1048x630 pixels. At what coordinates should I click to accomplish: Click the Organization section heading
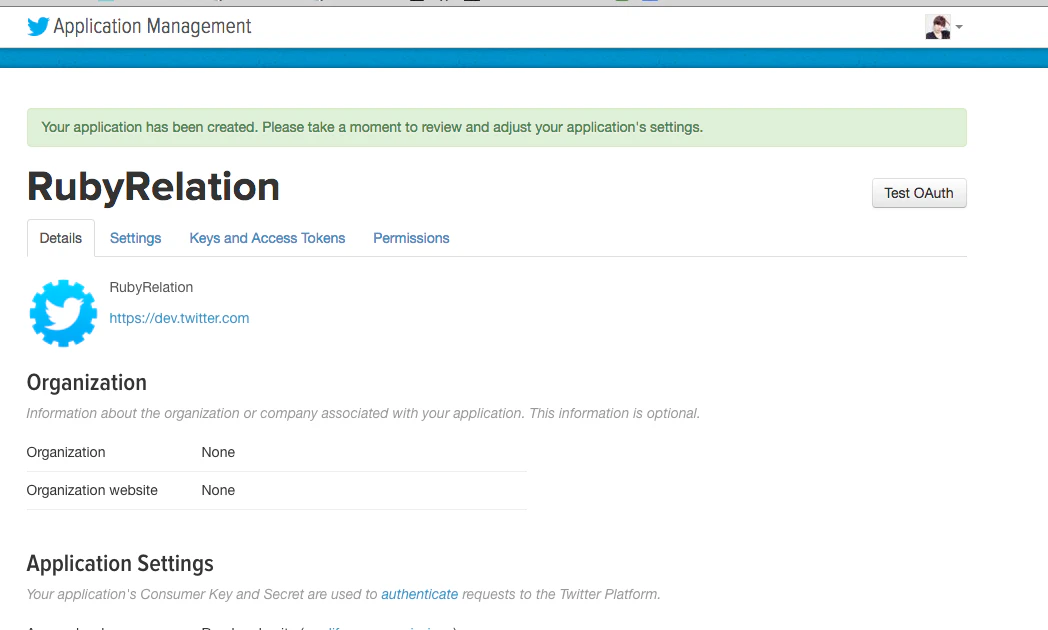86,383
